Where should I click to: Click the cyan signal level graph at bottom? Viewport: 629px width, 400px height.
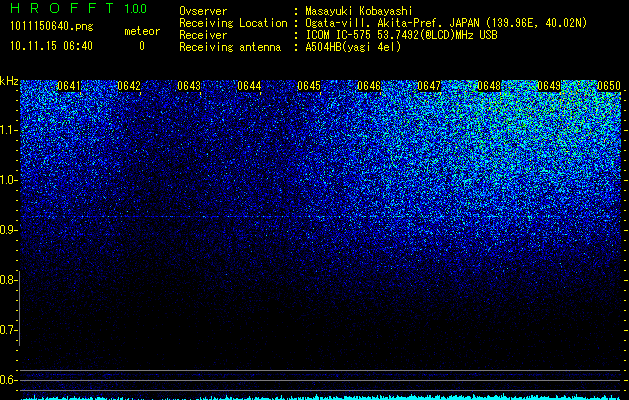[x=321, y=397]
